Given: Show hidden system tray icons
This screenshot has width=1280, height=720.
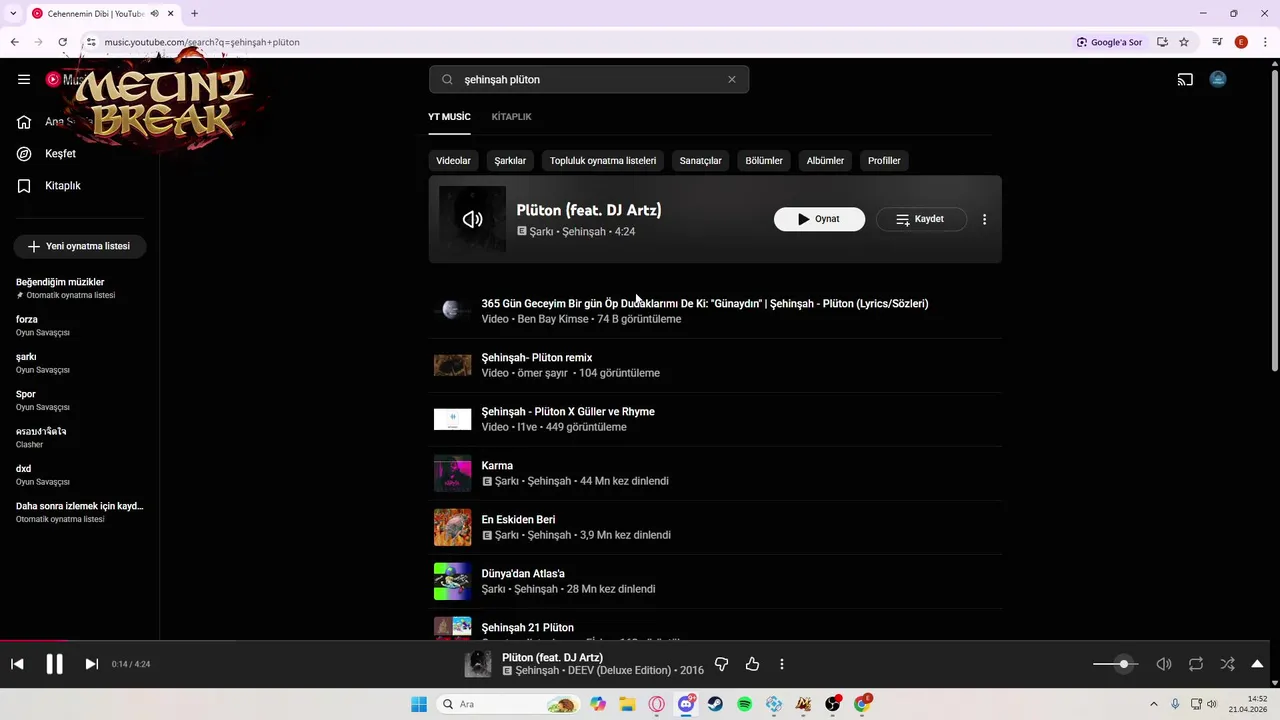Looking at the screenshot, I should (x=1153, y=704).
